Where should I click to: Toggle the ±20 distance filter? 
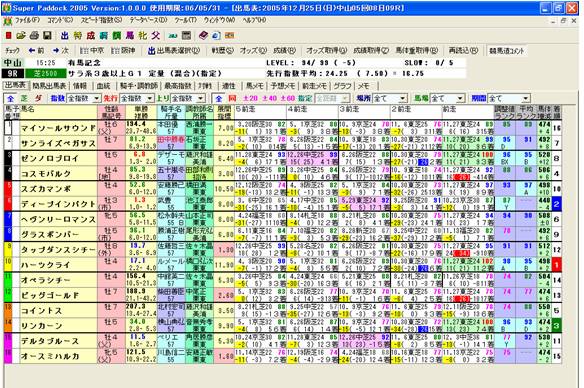(x=250, y=99)
